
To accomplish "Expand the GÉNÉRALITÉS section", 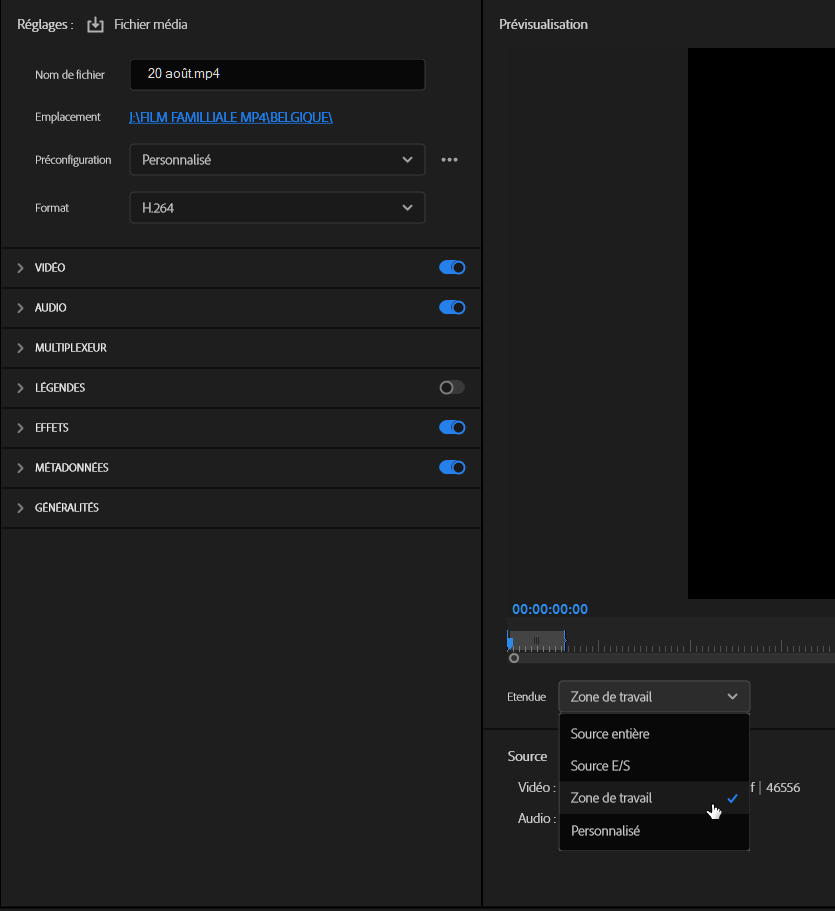I will [20, 508].
